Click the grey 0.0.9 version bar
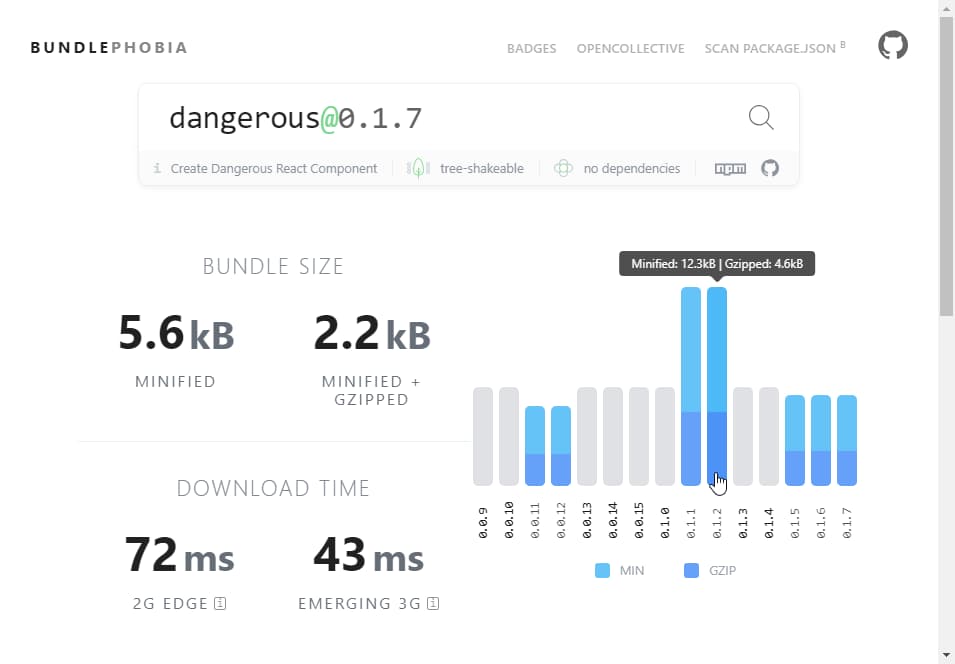 (x=483, y=436)
